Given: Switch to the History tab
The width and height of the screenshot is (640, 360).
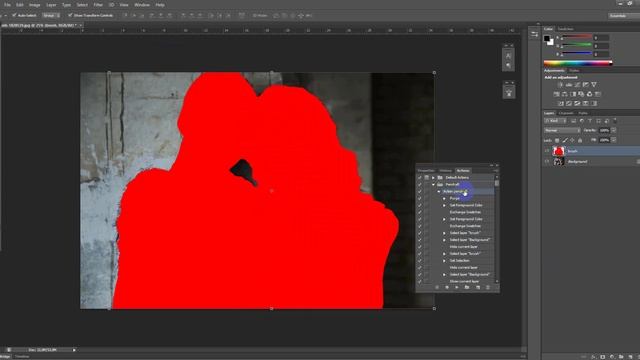Looking at the screenshot, I should [x=445, y=171].
